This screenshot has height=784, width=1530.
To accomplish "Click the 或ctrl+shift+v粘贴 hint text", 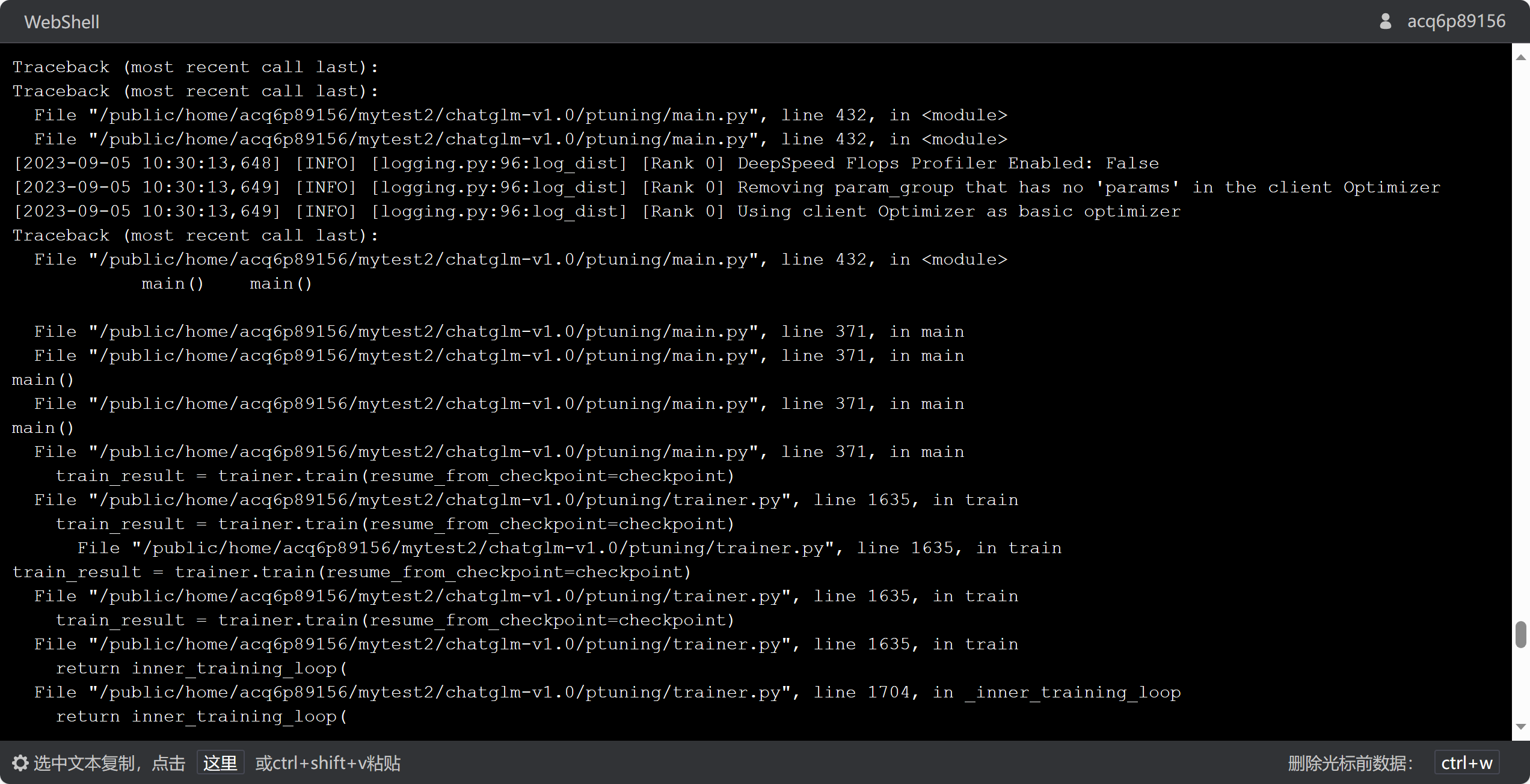I will click(x=328, y=763).
